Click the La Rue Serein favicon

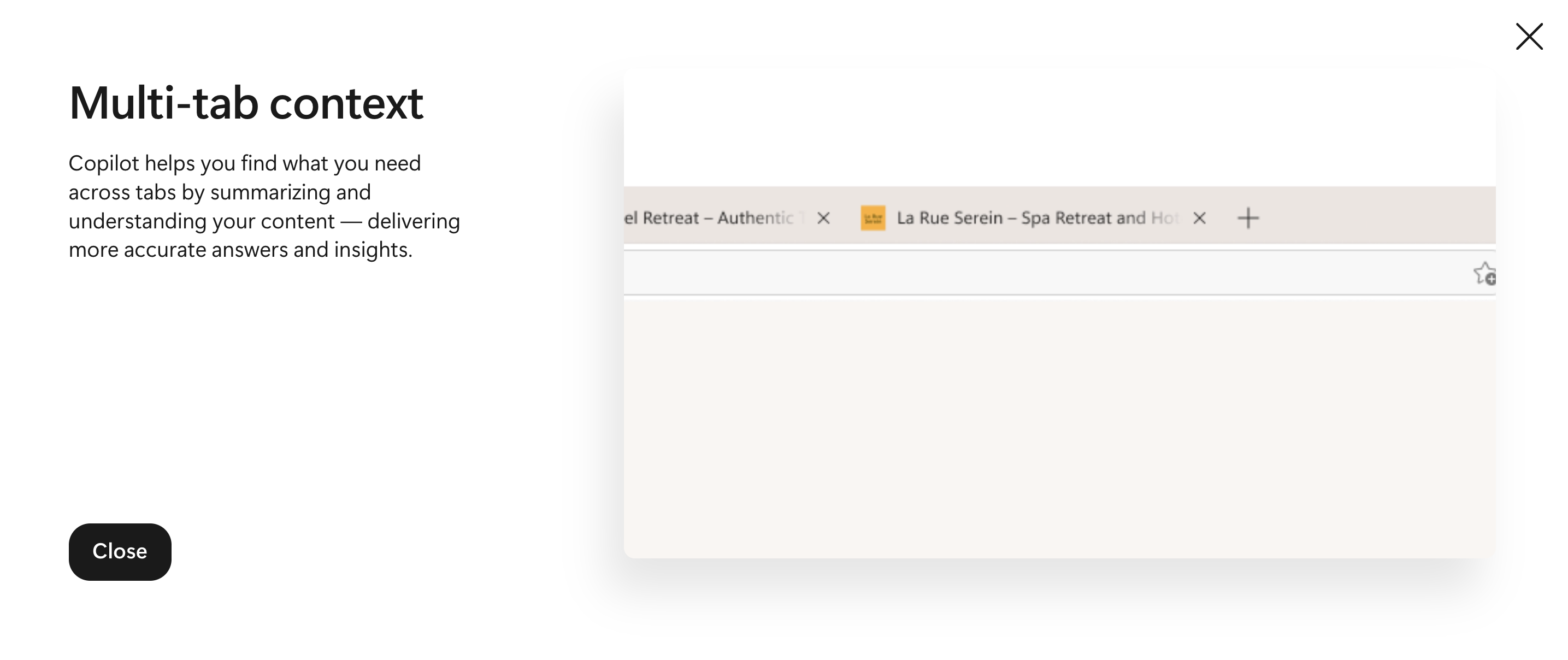click(873, 218)
